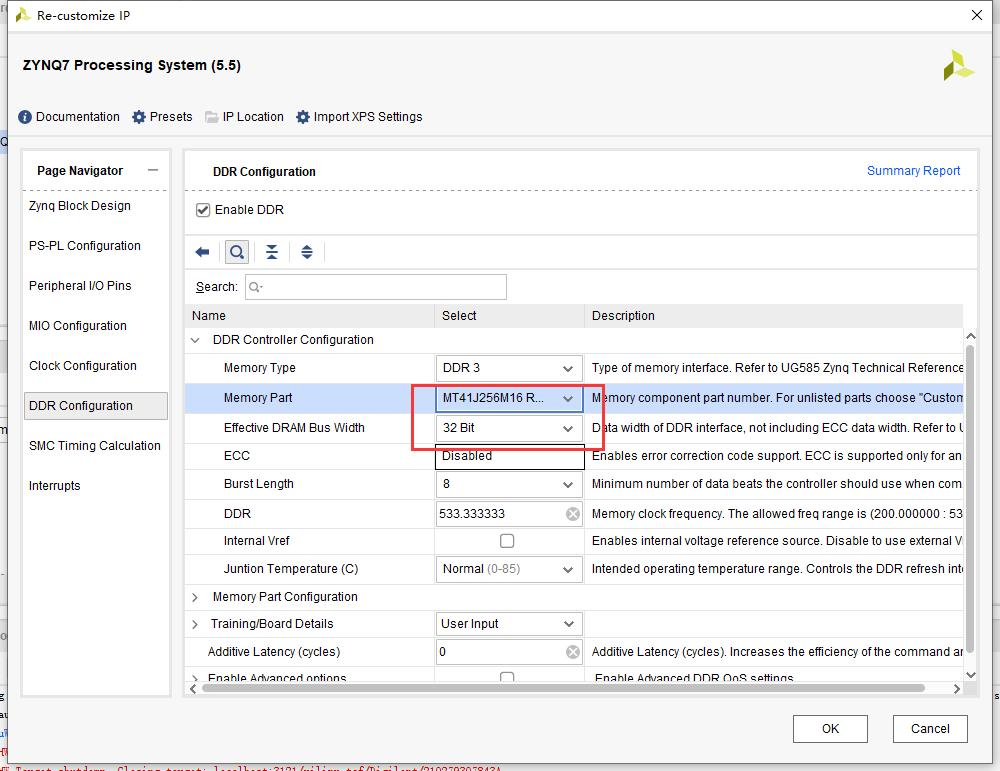Open Effective DRAM Bus Width dropdown
Viewport: 1000px width, 771px height.
(x=509, y=428)
